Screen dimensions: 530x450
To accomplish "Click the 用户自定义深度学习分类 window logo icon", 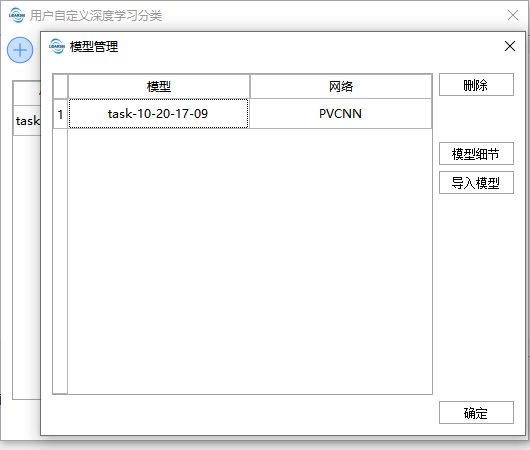I will click(x=17, y=15).
